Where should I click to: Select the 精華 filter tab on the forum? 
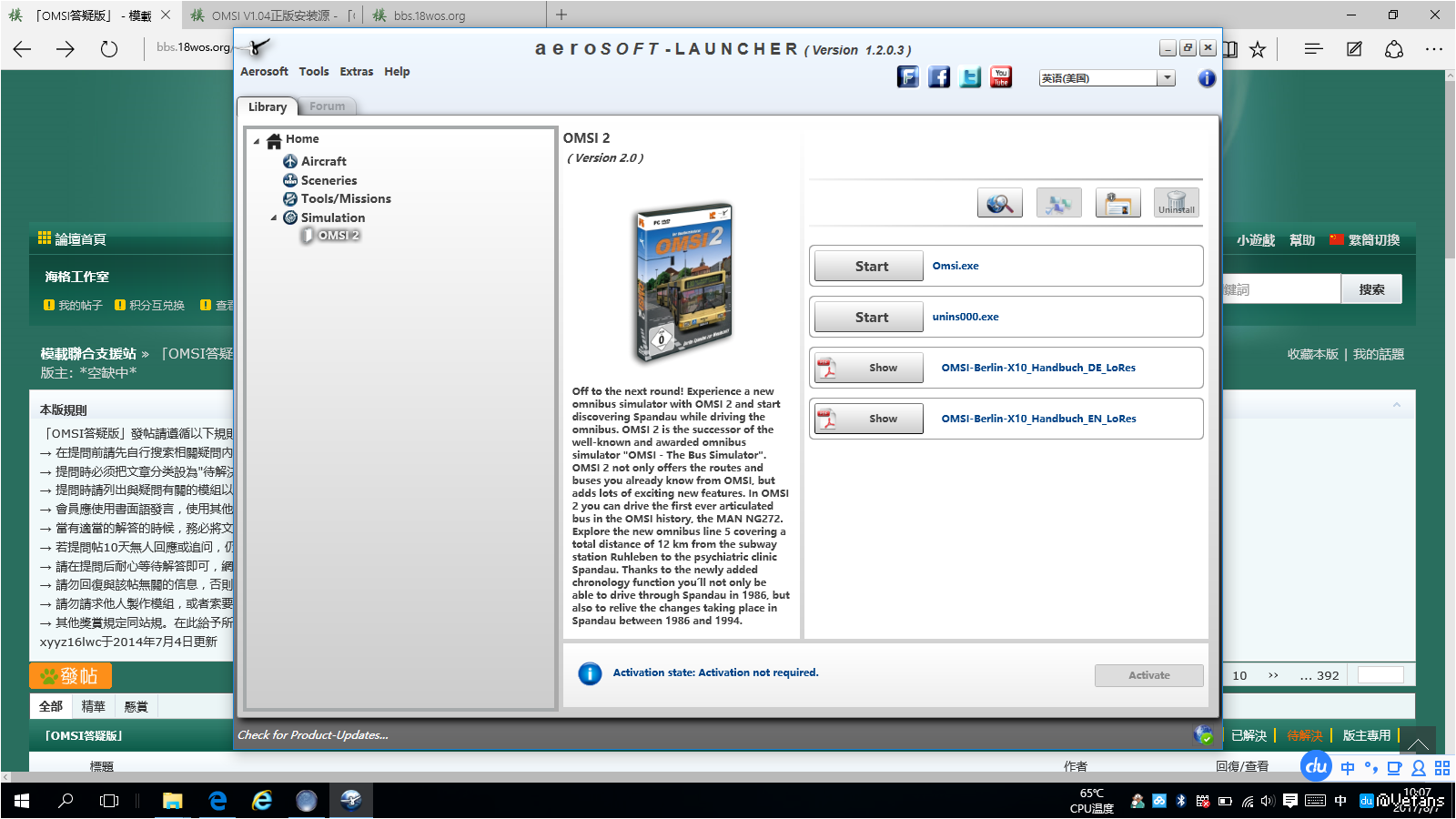pyautogui.click(x=93, y=706)
